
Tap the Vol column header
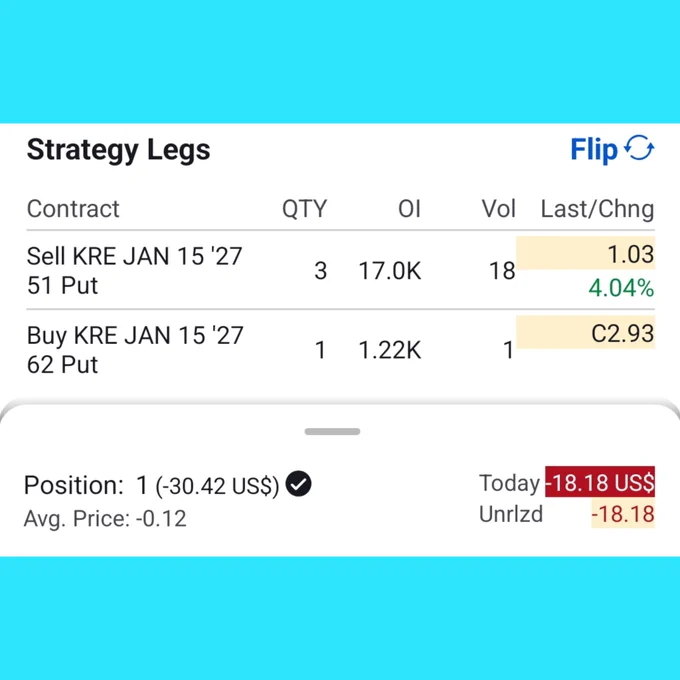[499, 209]
